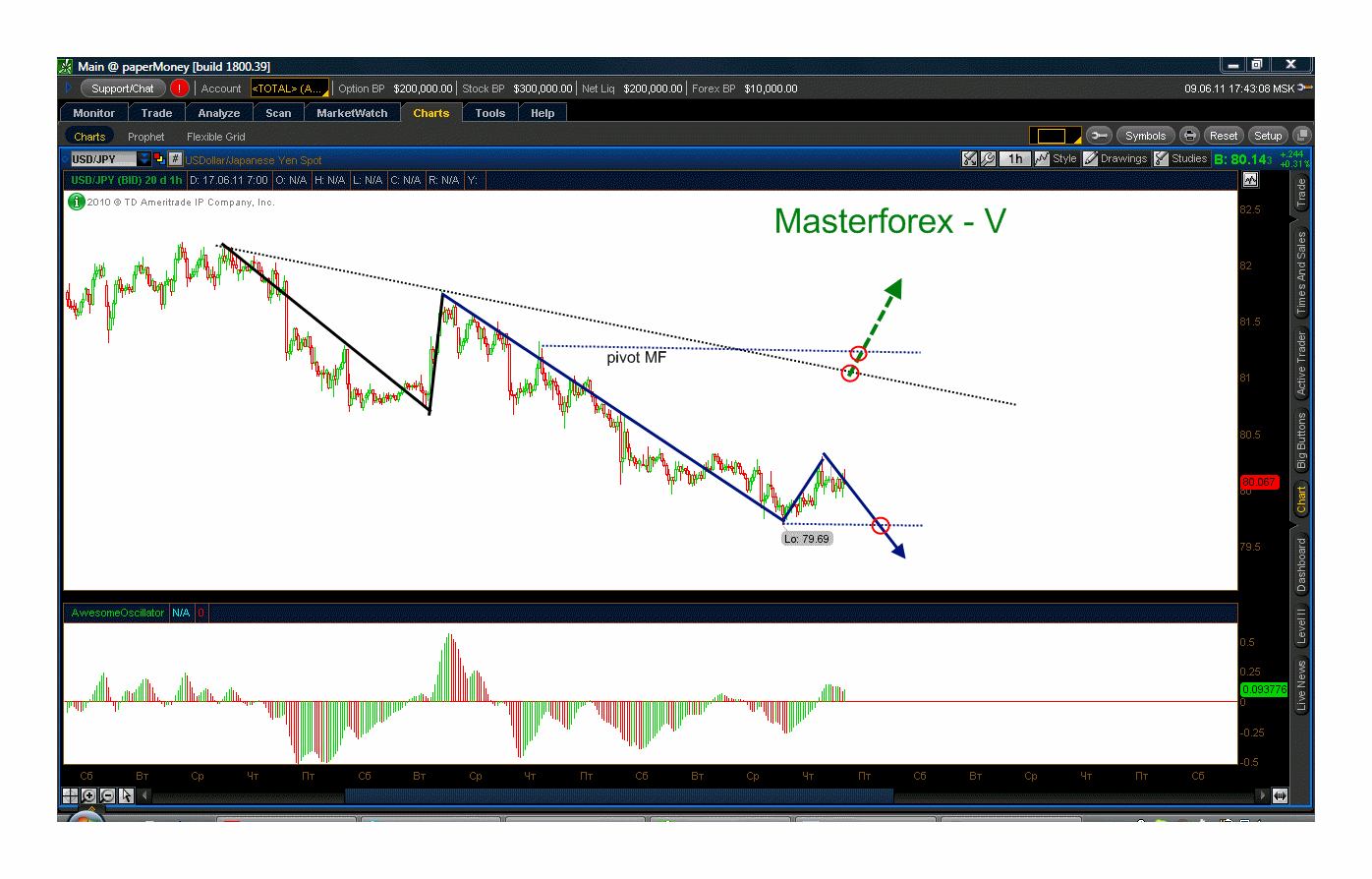
Task: Click the chart share/scale icon left of wrench
Action: click(x=970, y=158)
